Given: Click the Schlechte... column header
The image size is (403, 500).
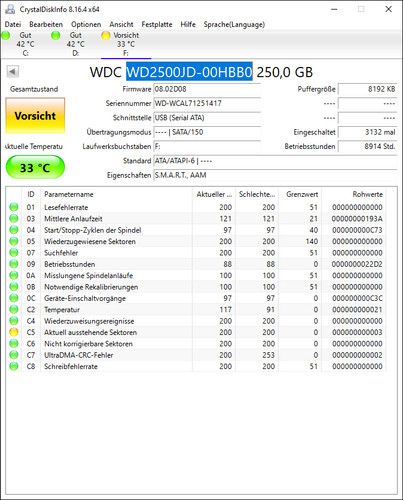Looking at the screenshot, I should 257,194.
